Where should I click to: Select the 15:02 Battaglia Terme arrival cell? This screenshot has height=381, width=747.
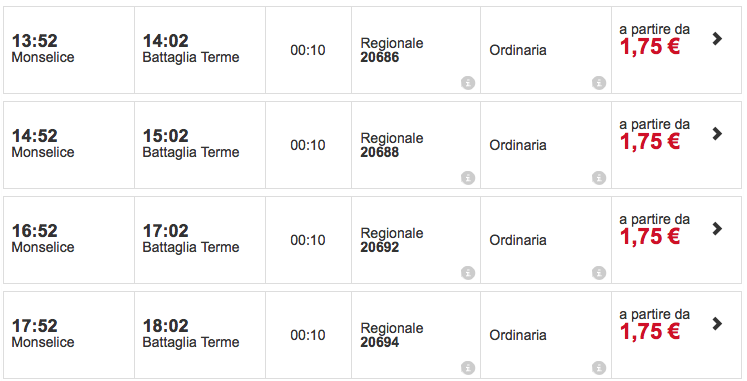point(200,145)
